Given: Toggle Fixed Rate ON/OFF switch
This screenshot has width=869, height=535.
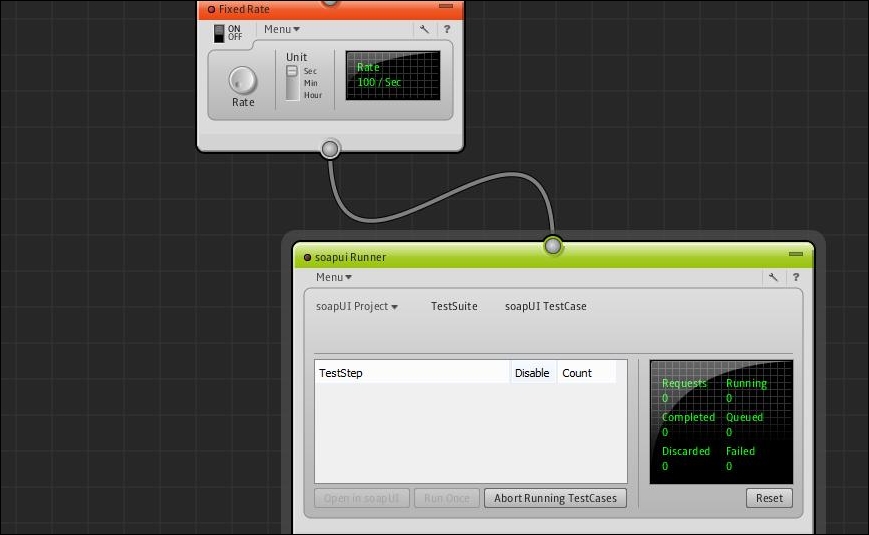Looking at the screenshot, I should point(219,33).
